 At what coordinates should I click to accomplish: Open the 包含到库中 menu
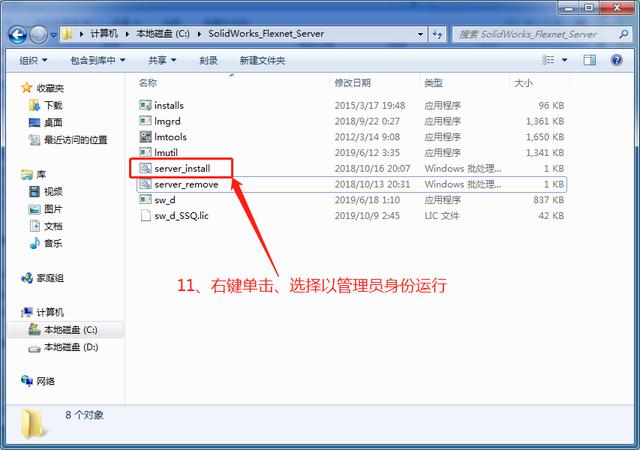click(98, 60)
